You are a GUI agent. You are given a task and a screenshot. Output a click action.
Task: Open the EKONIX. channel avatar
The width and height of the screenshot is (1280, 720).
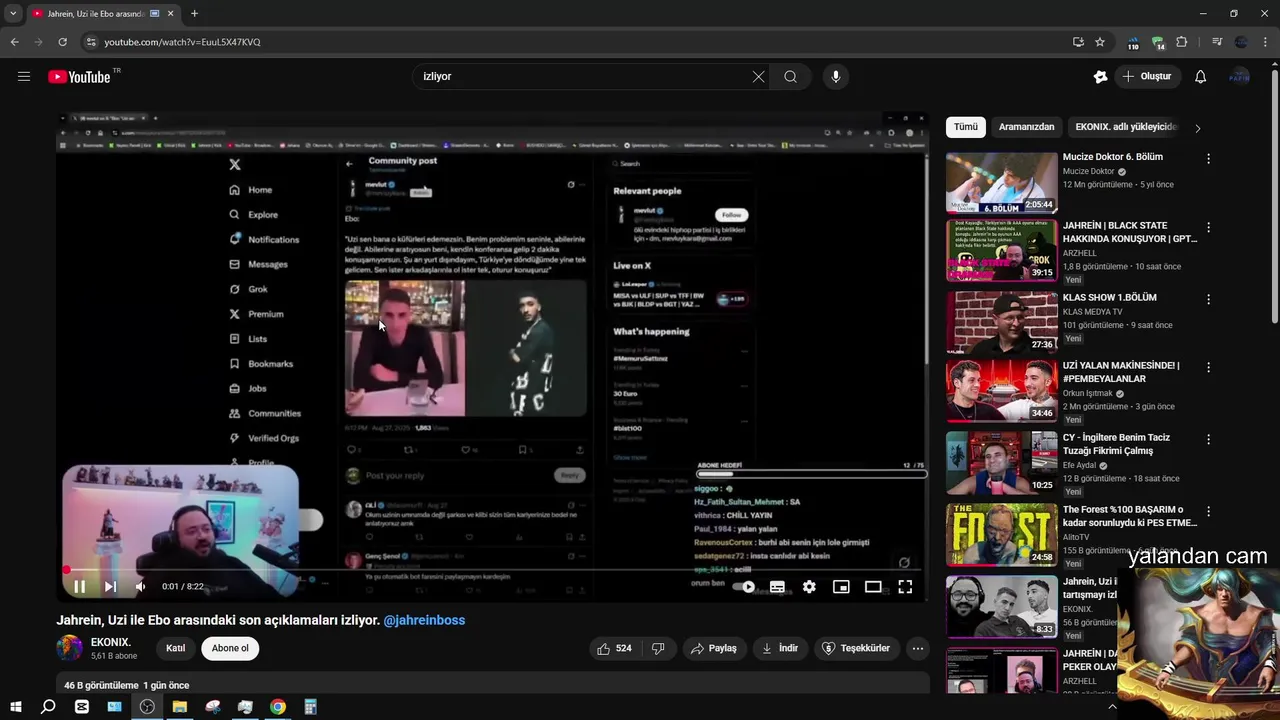coord(70,648)
